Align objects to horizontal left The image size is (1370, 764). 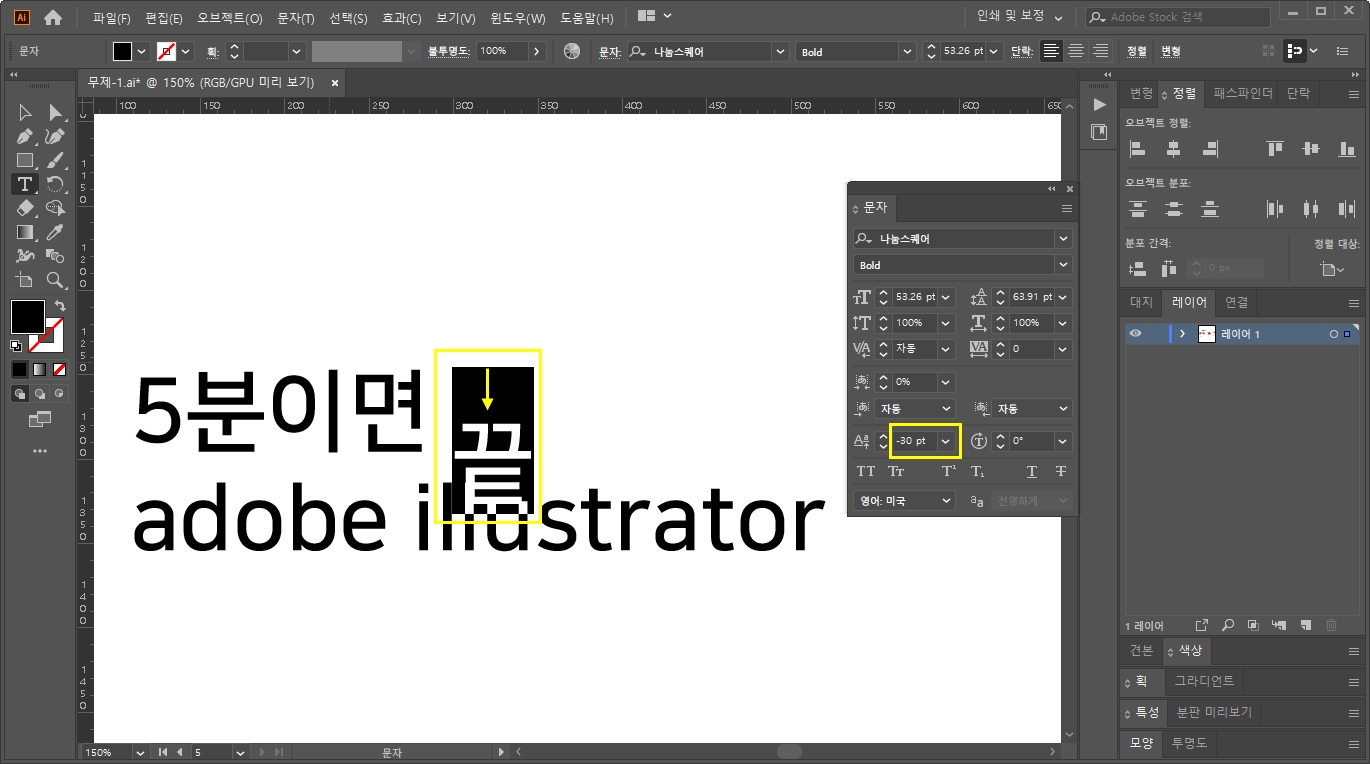[x=1137, y=148]
